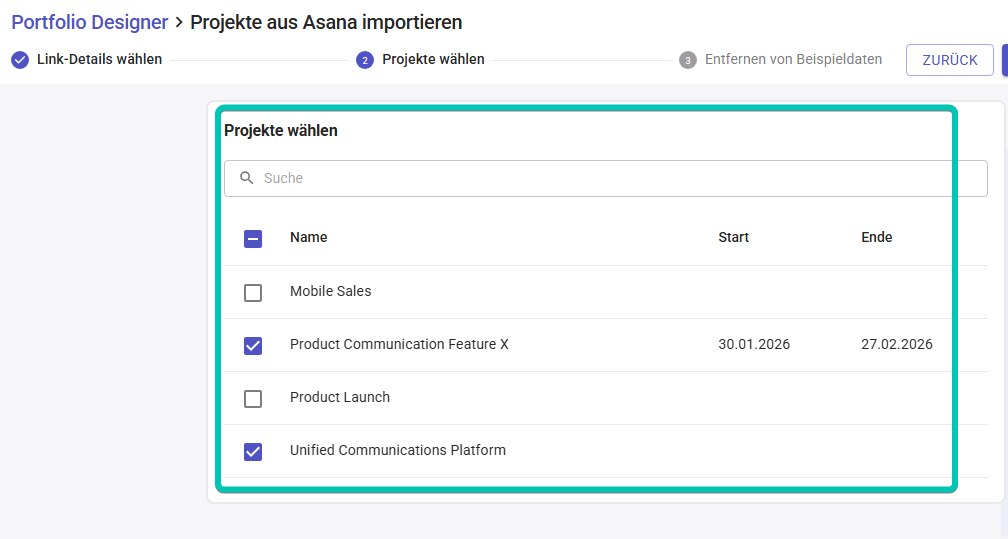
Task: Select Entfernen von Beispieldaten step
Action: (793, 59)
